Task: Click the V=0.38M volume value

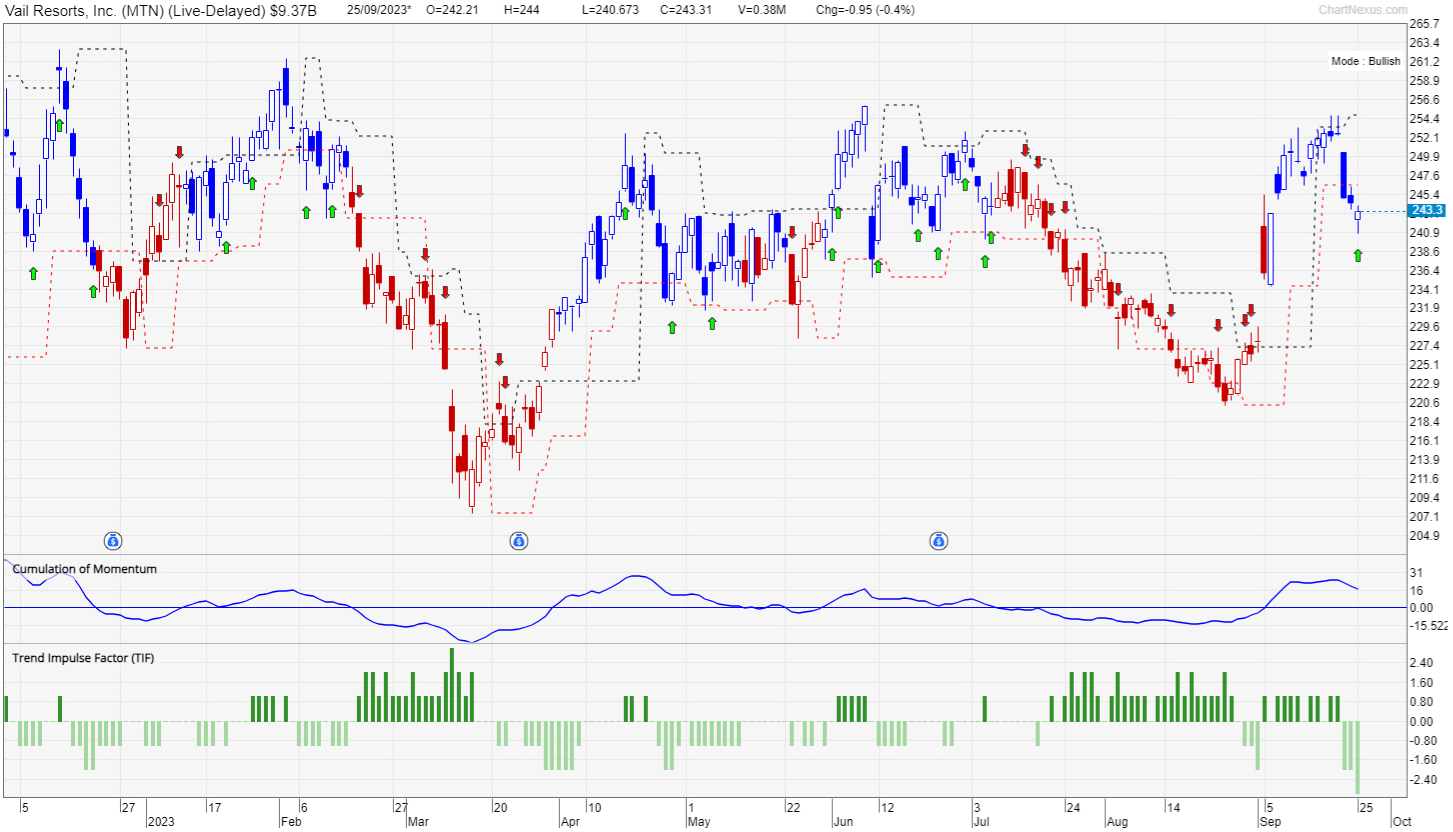Action: (762, 10)
